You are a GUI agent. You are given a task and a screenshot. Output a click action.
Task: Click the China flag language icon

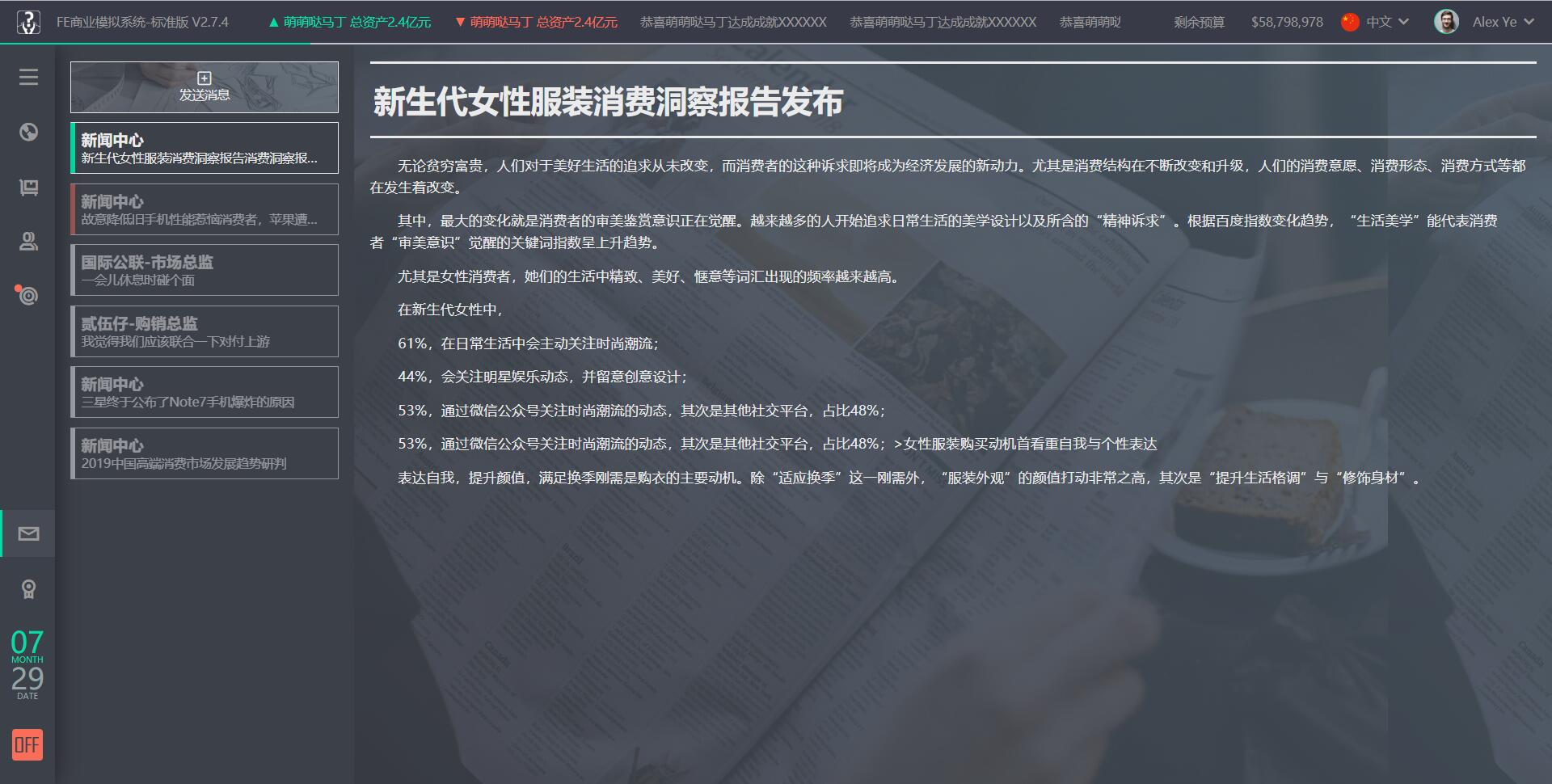[x=1350, y=22]
